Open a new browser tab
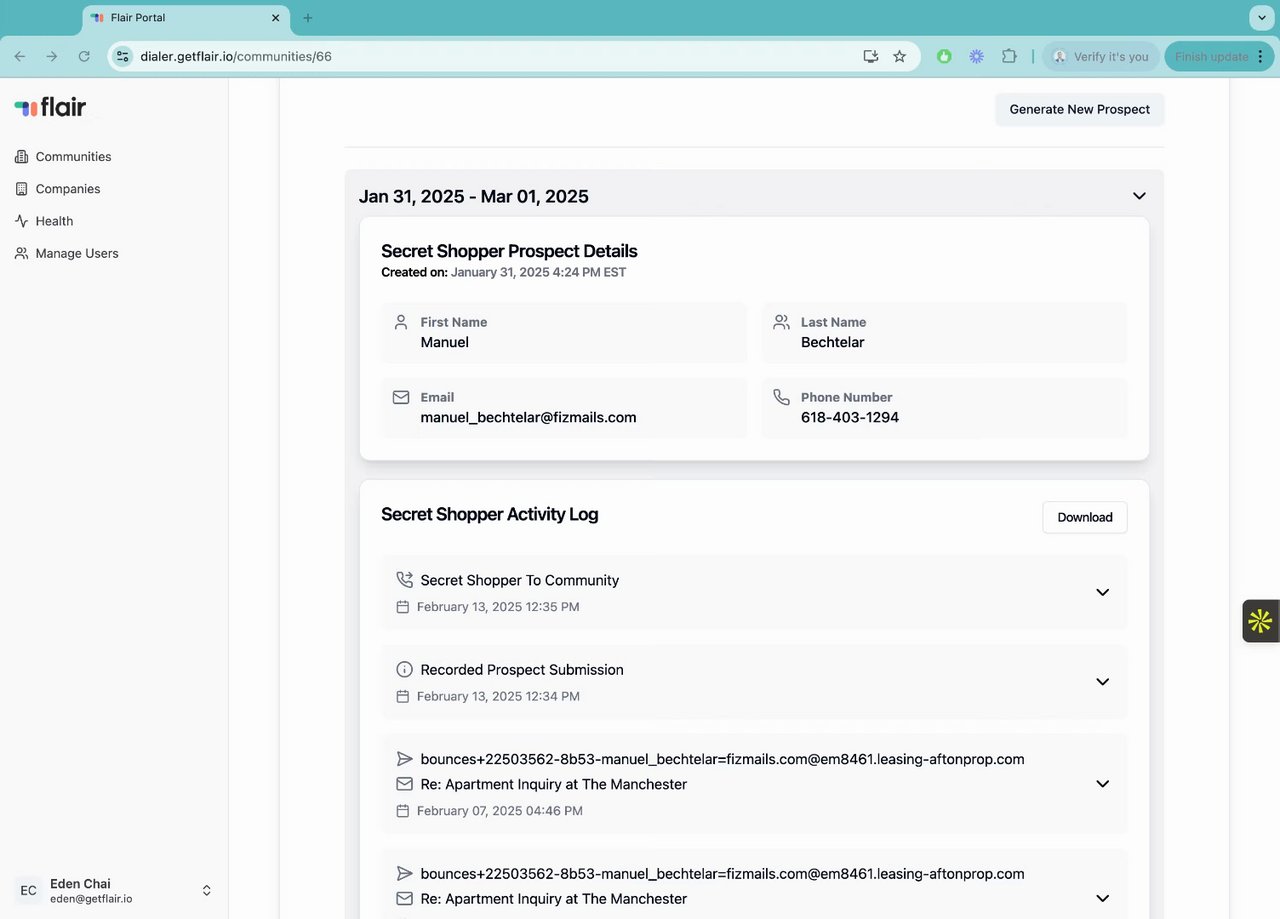 tap(307, 18)
